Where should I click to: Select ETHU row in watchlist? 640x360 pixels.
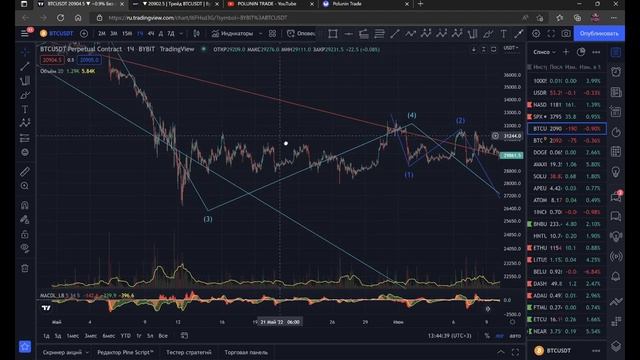567,248
